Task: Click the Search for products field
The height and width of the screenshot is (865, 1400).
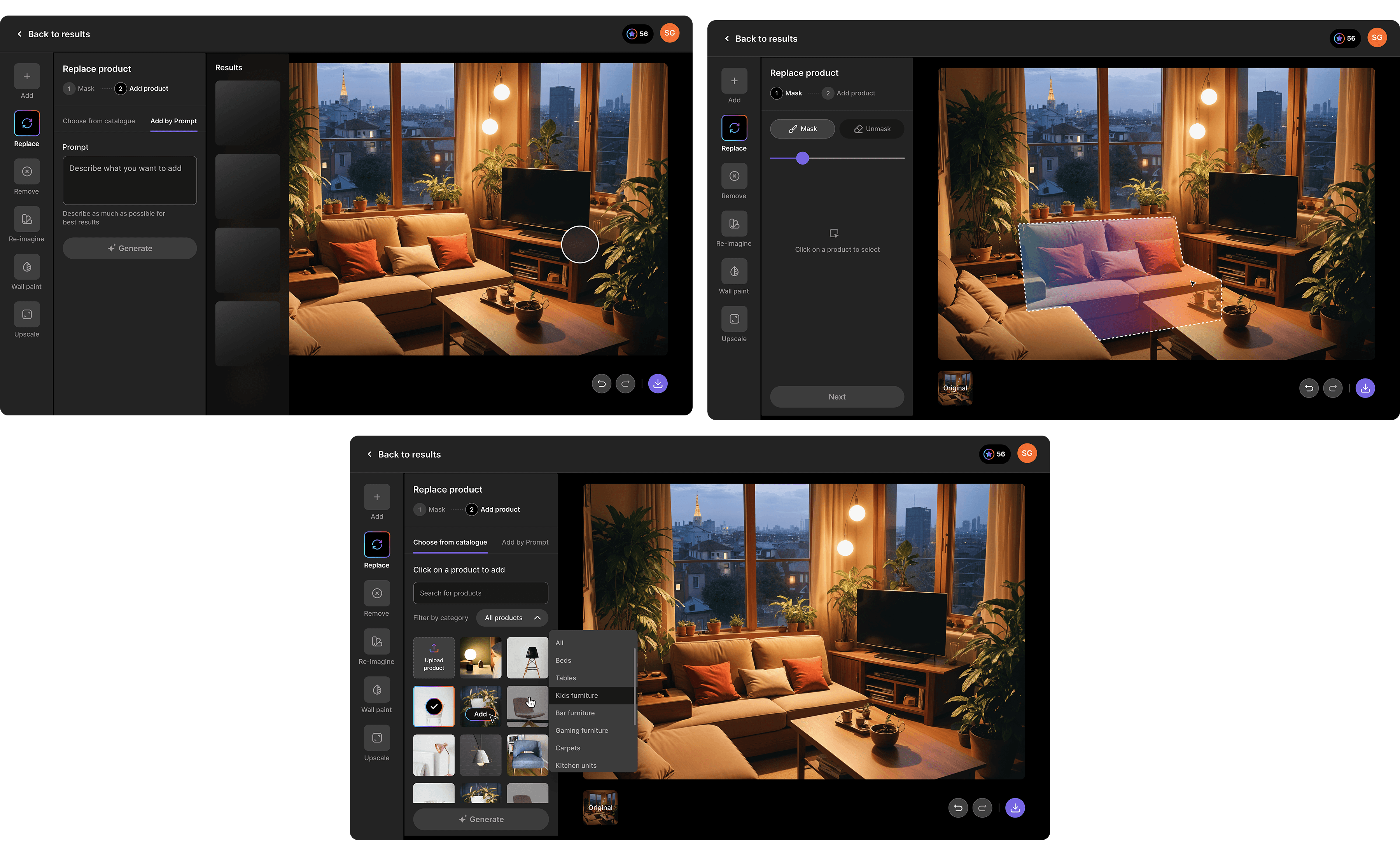Action: pyautogui.click(x=480, y=593)
